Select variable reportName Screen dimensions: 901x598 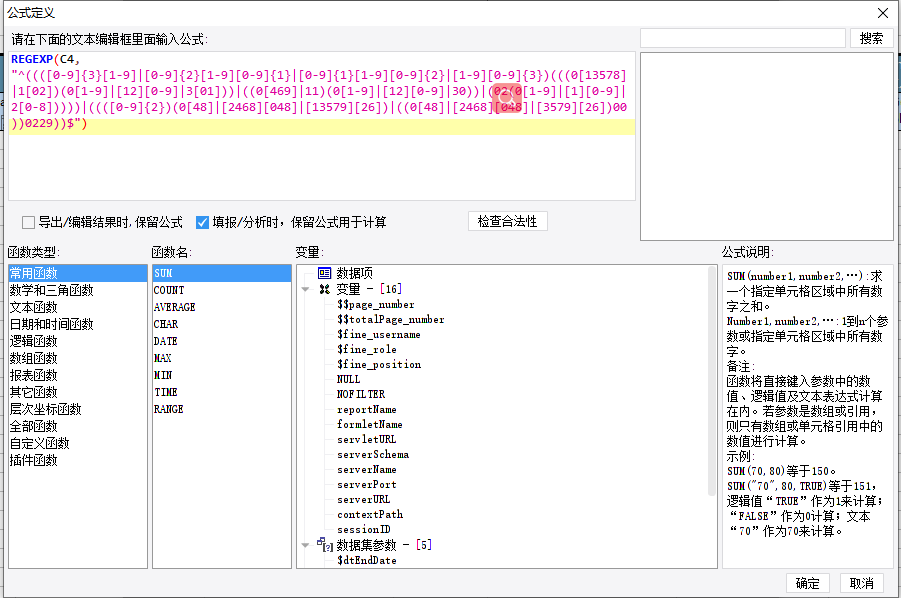(367, 410)
